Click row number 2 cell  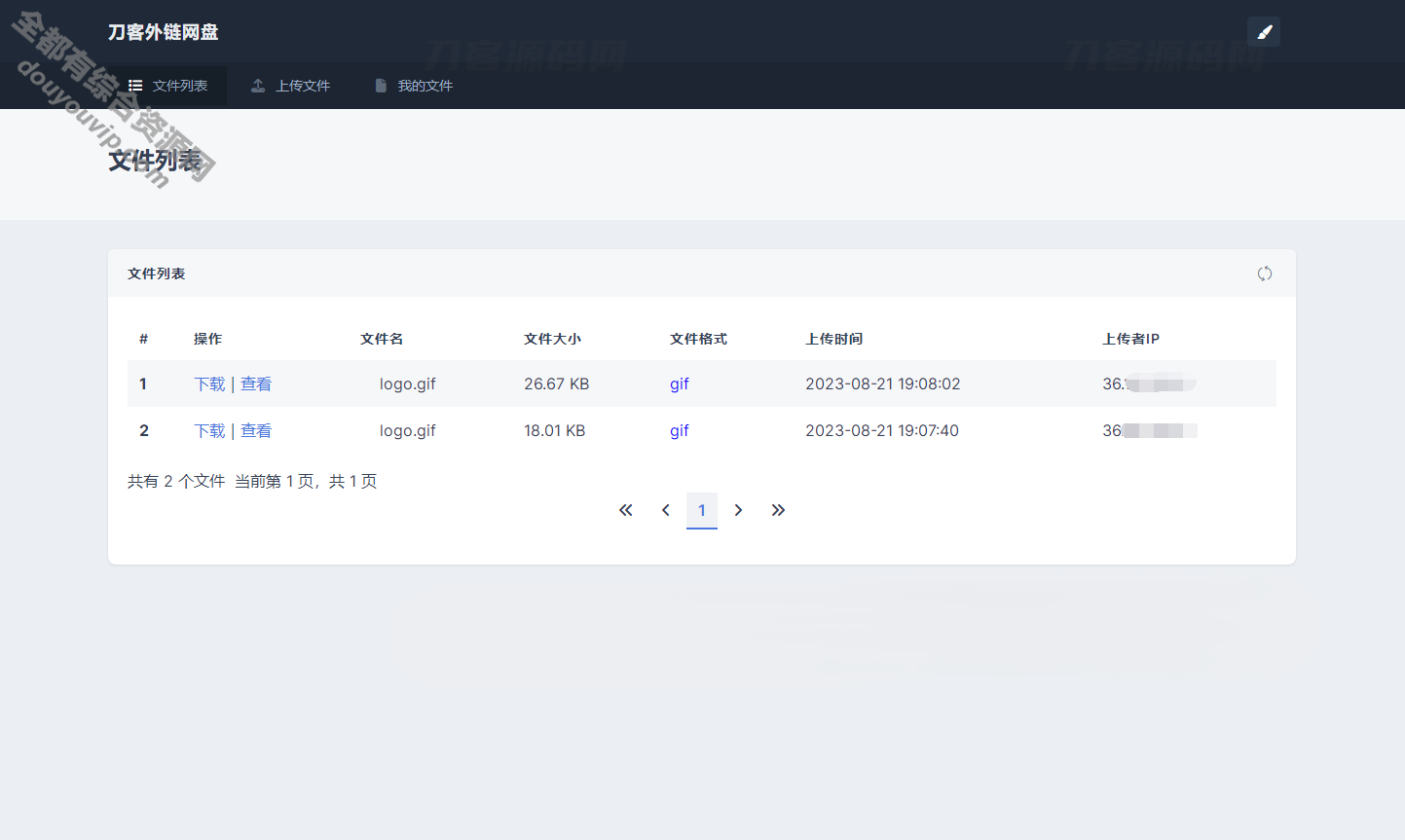click(144, 430)
